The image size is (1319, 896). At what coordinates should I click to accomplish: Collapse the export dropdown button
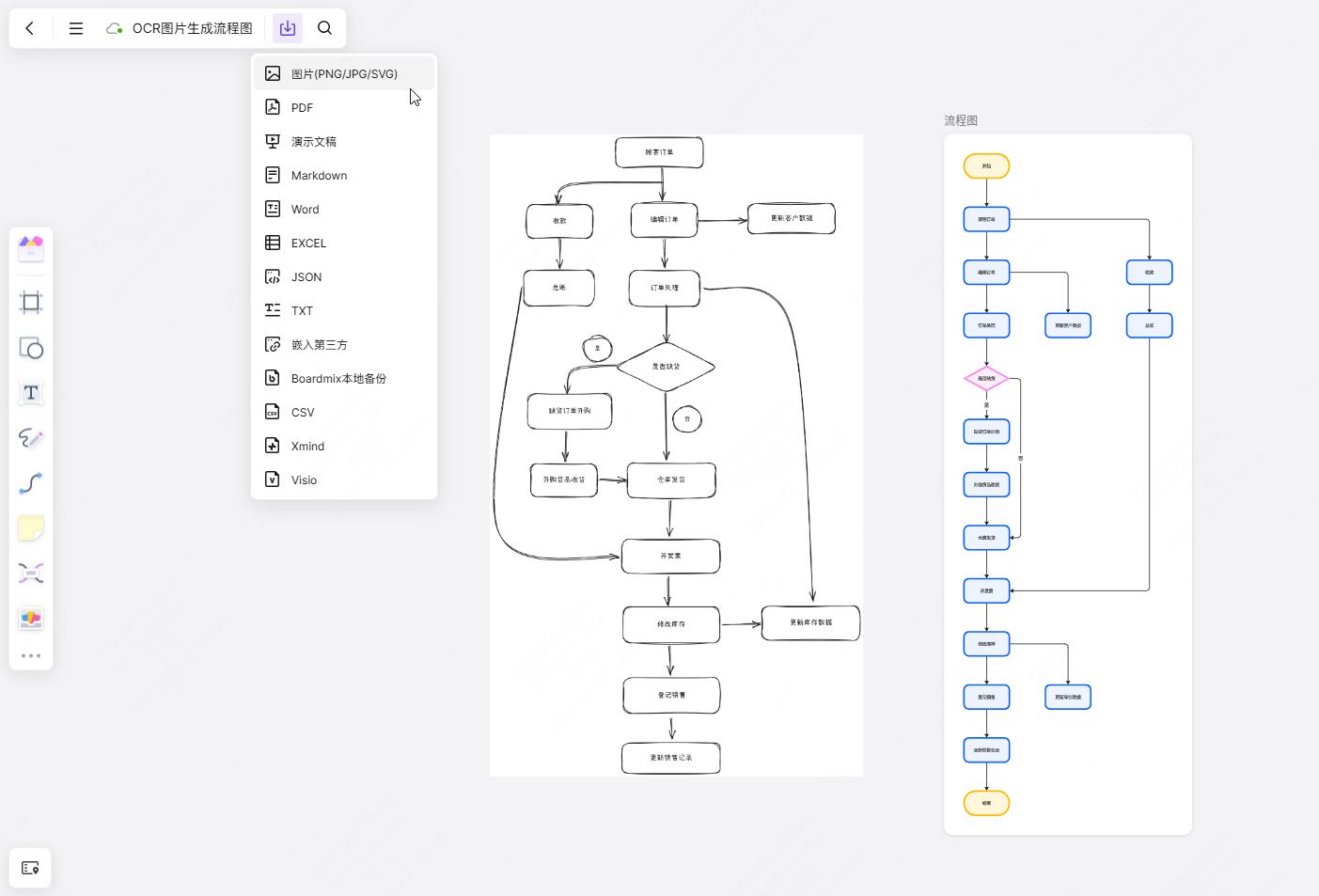coord(287,28)
